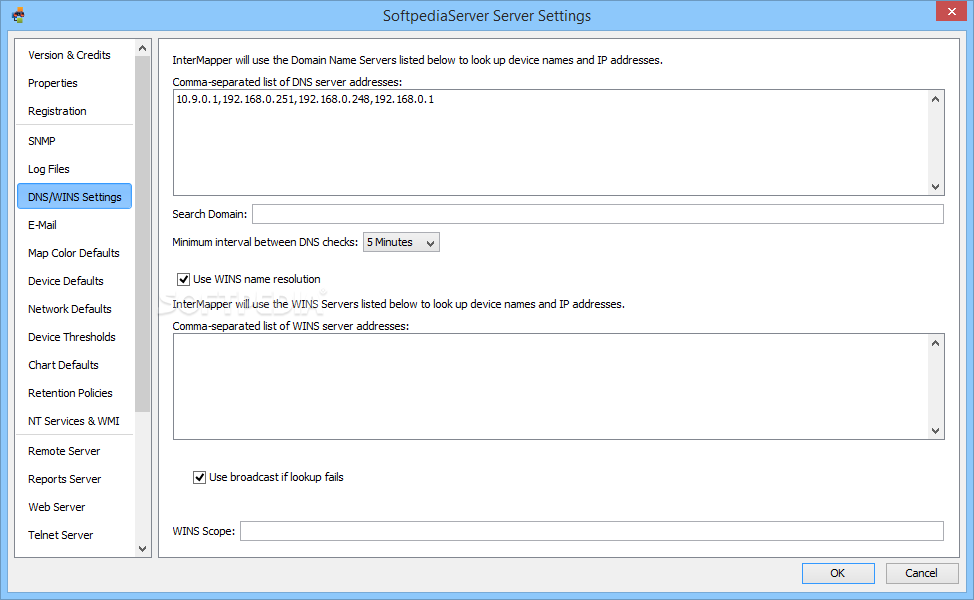The width and height of the screenshot is (974, 600).
Task: Open the Registration settings page
Action: coord(57,111)
